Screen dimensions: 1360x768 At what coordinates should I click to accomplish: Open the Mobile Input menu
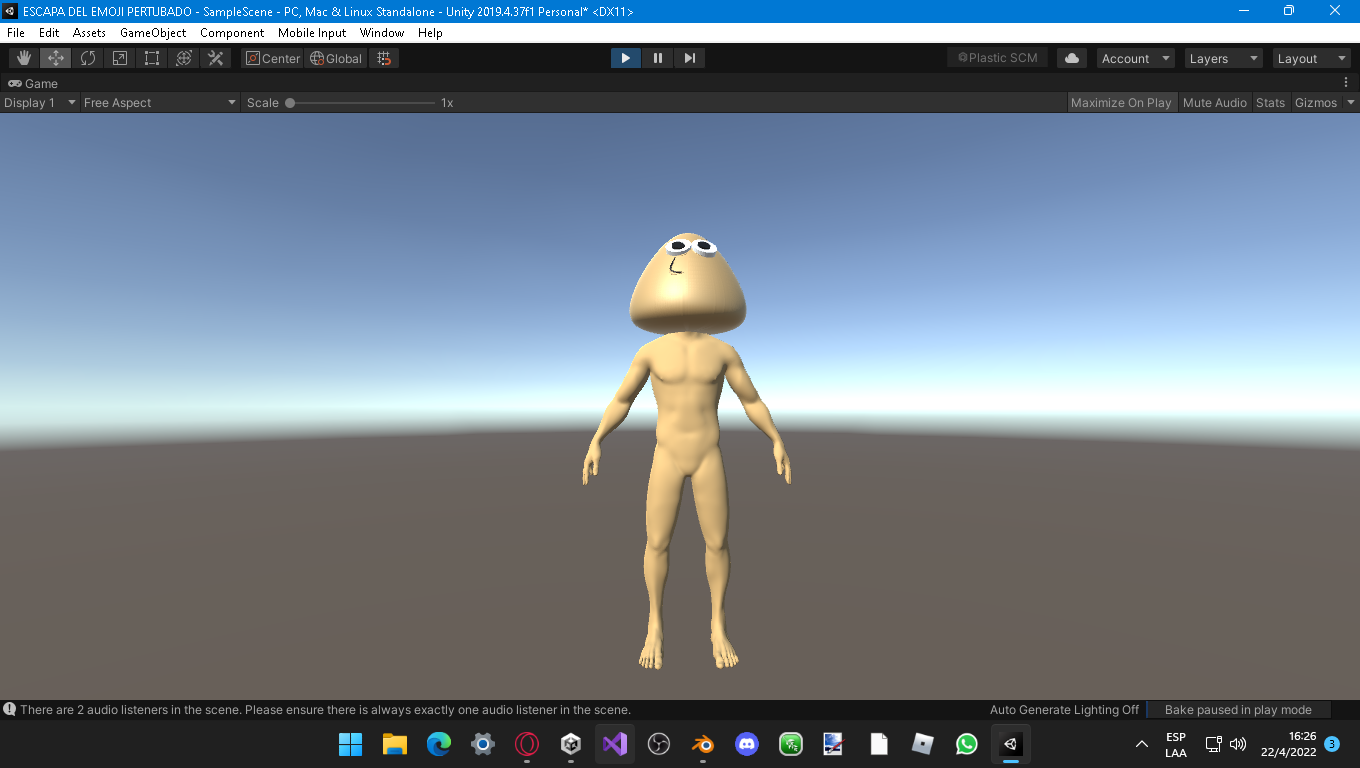[x=312, y=32]
